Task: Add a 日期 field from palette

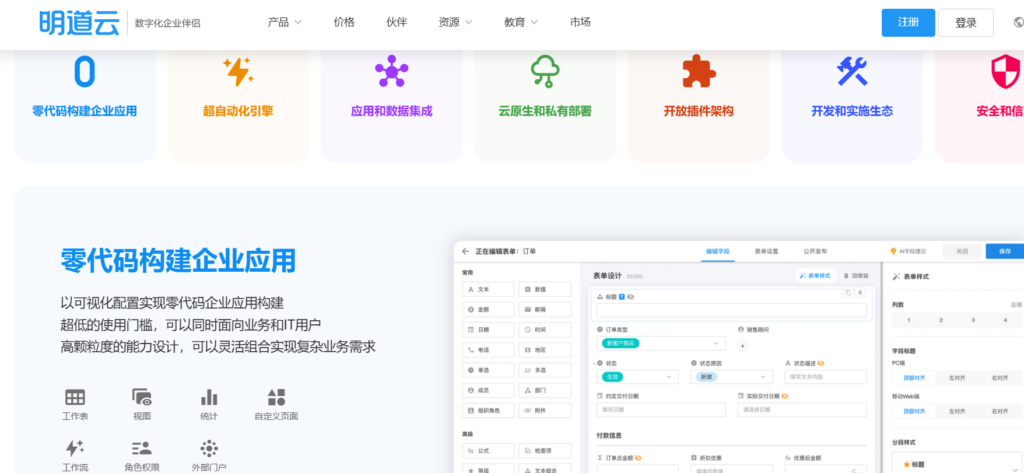Action: pyautogui.click(x=488, y=330)
